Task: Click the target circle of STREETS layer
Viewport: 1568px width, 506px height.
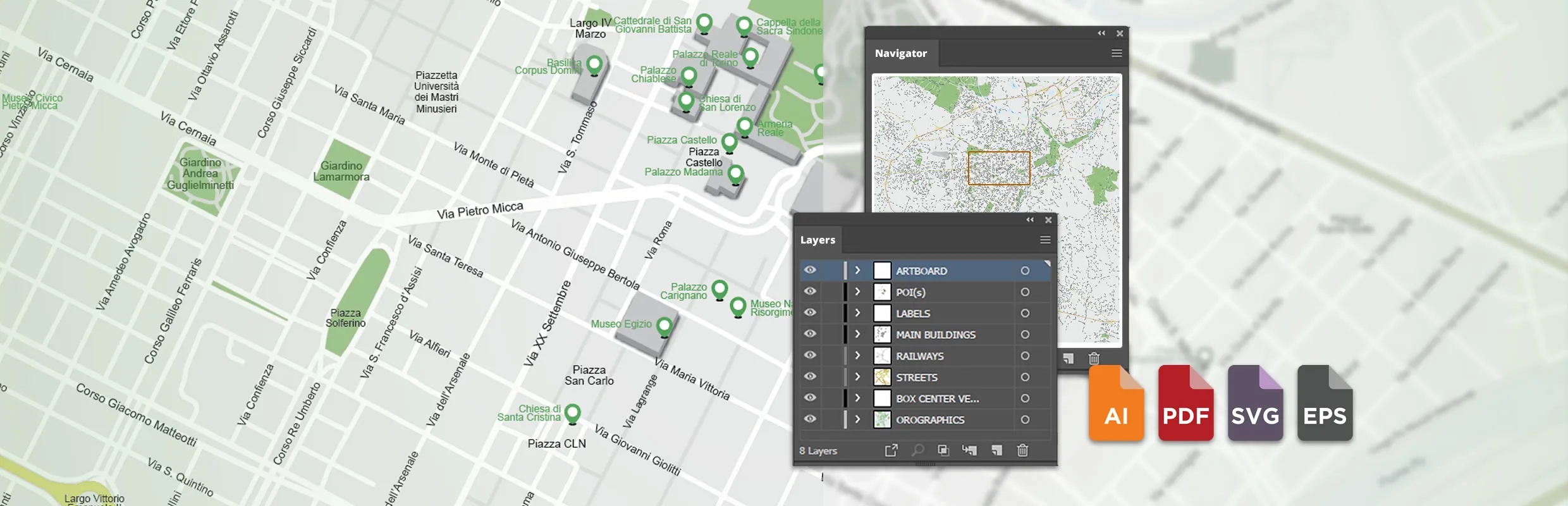Action: click(1025, 377)
